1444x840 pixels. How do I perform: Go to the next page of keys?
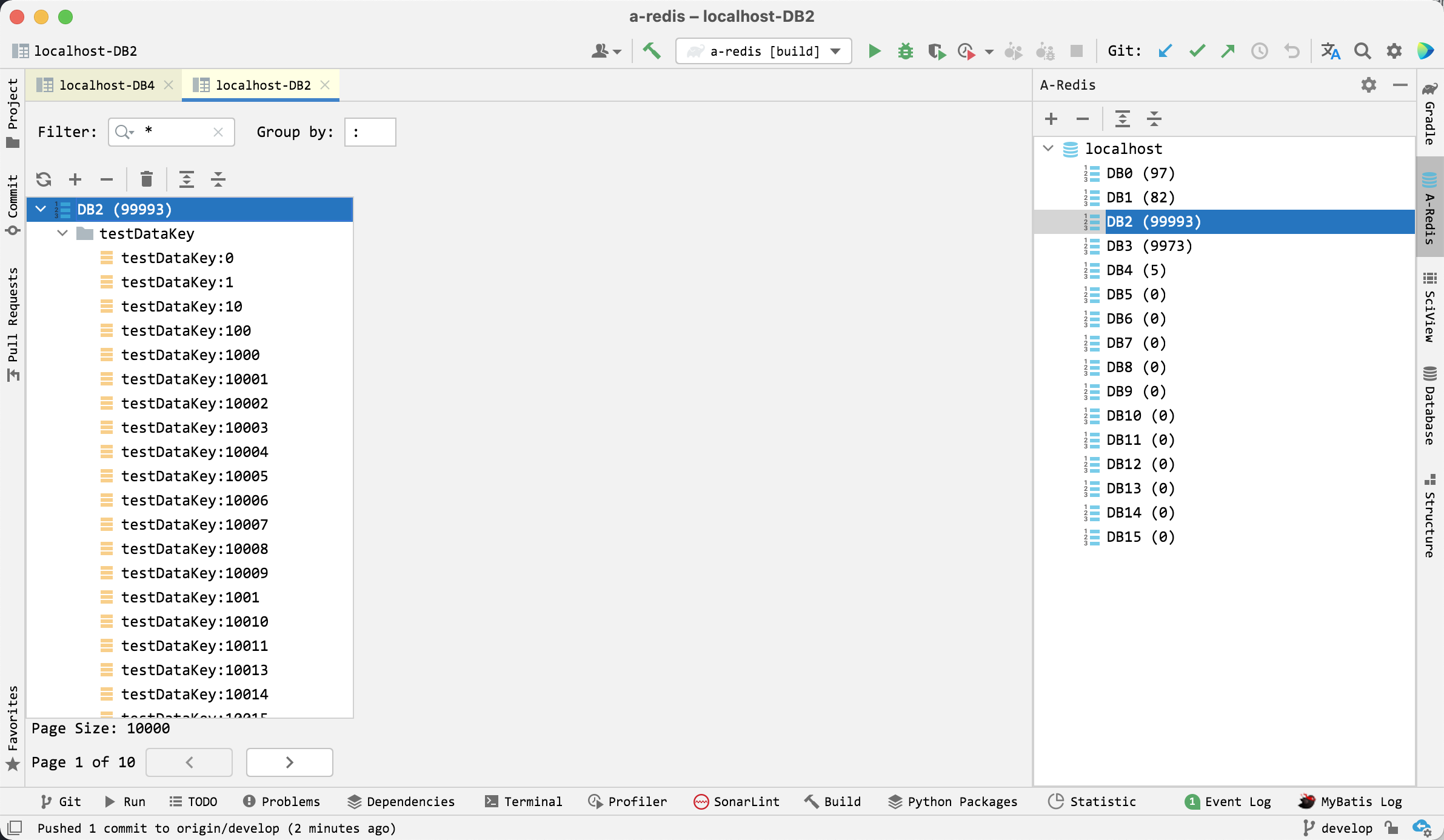pyautogui.click(x=289, y=762)
